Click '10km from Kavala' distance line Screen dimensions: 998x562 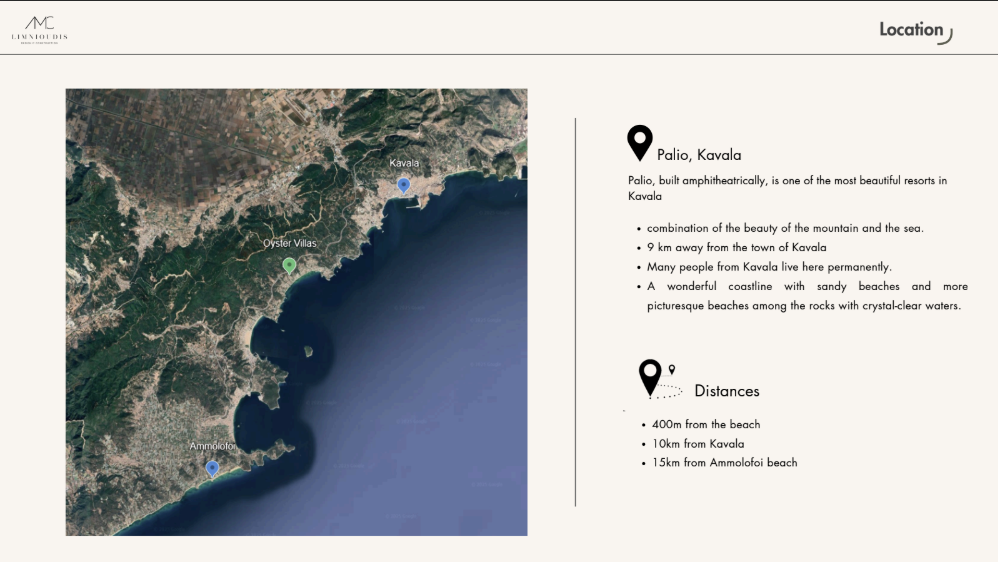698,444
